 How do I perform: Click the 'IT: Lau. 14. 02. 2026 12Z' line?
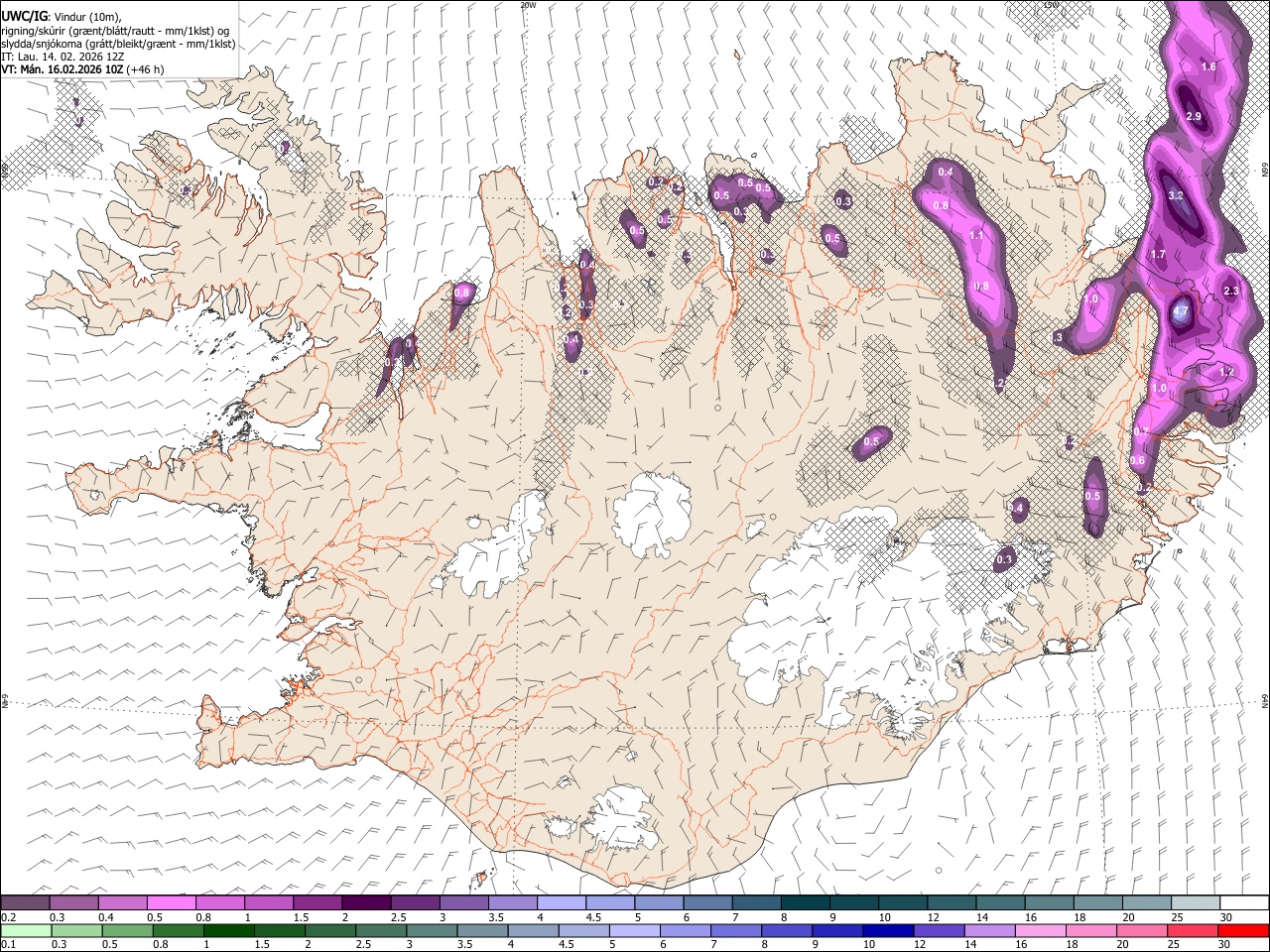click(x=63, y=57)
